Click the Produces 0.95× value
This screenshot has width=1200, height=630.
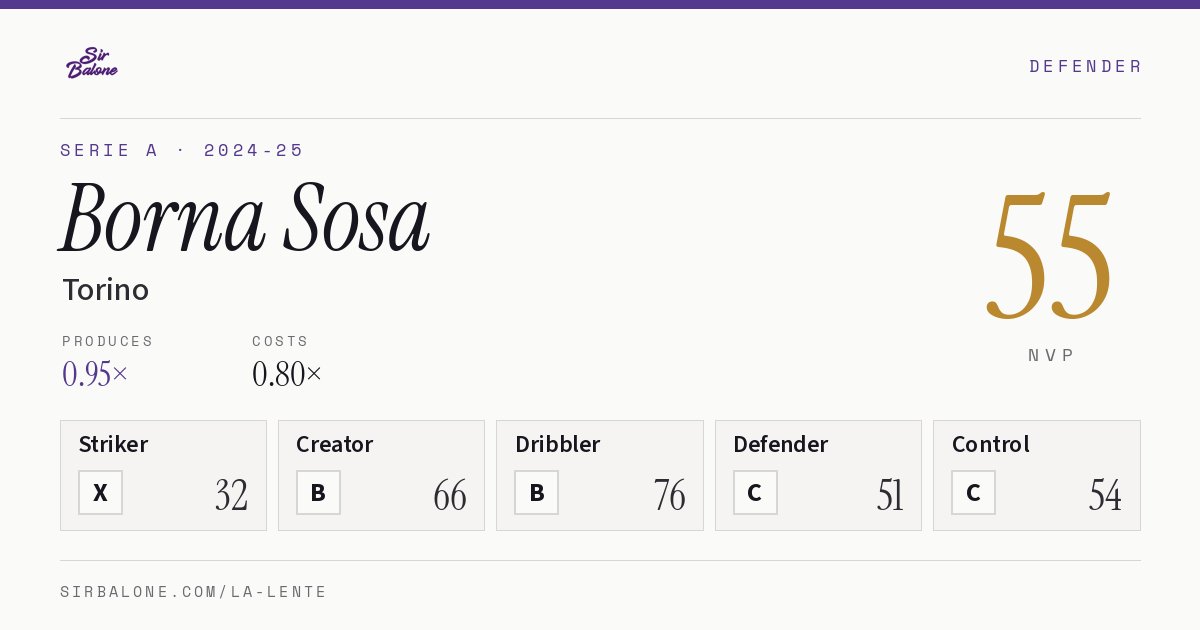coord(95,374)
